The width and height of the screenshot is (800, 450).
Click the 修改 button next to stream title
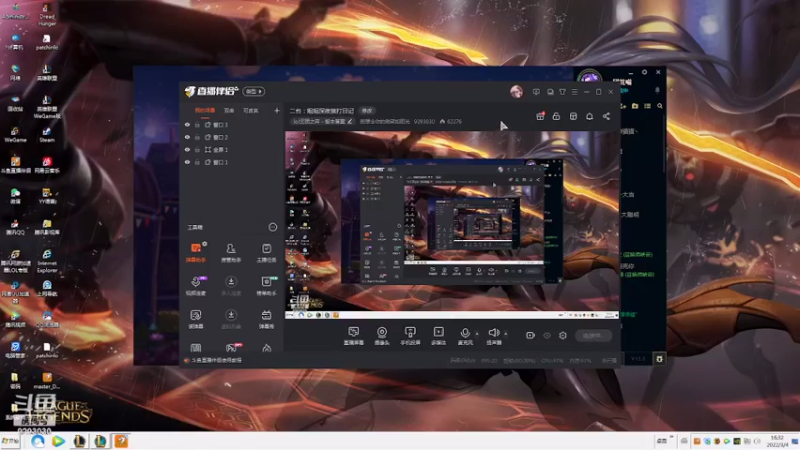[367, 111]
